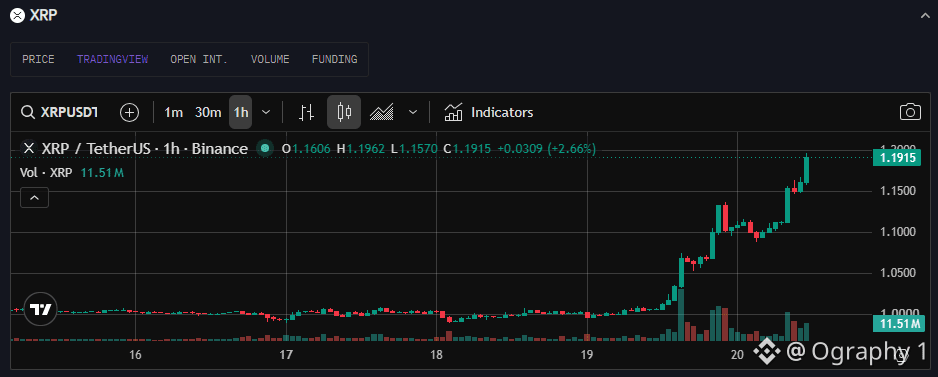Click the XRP / TetherUS · 1h · Binance title
The height and width of the screenshot is (377, 938).
click(145, 148)
